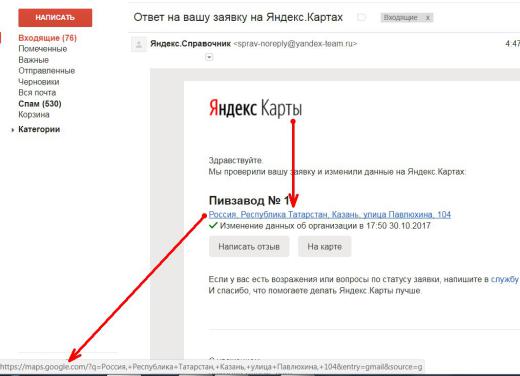Click the НАПИСАТЬ compose button
This screenshot has height=376, width=520.
[x=55, y=18]
